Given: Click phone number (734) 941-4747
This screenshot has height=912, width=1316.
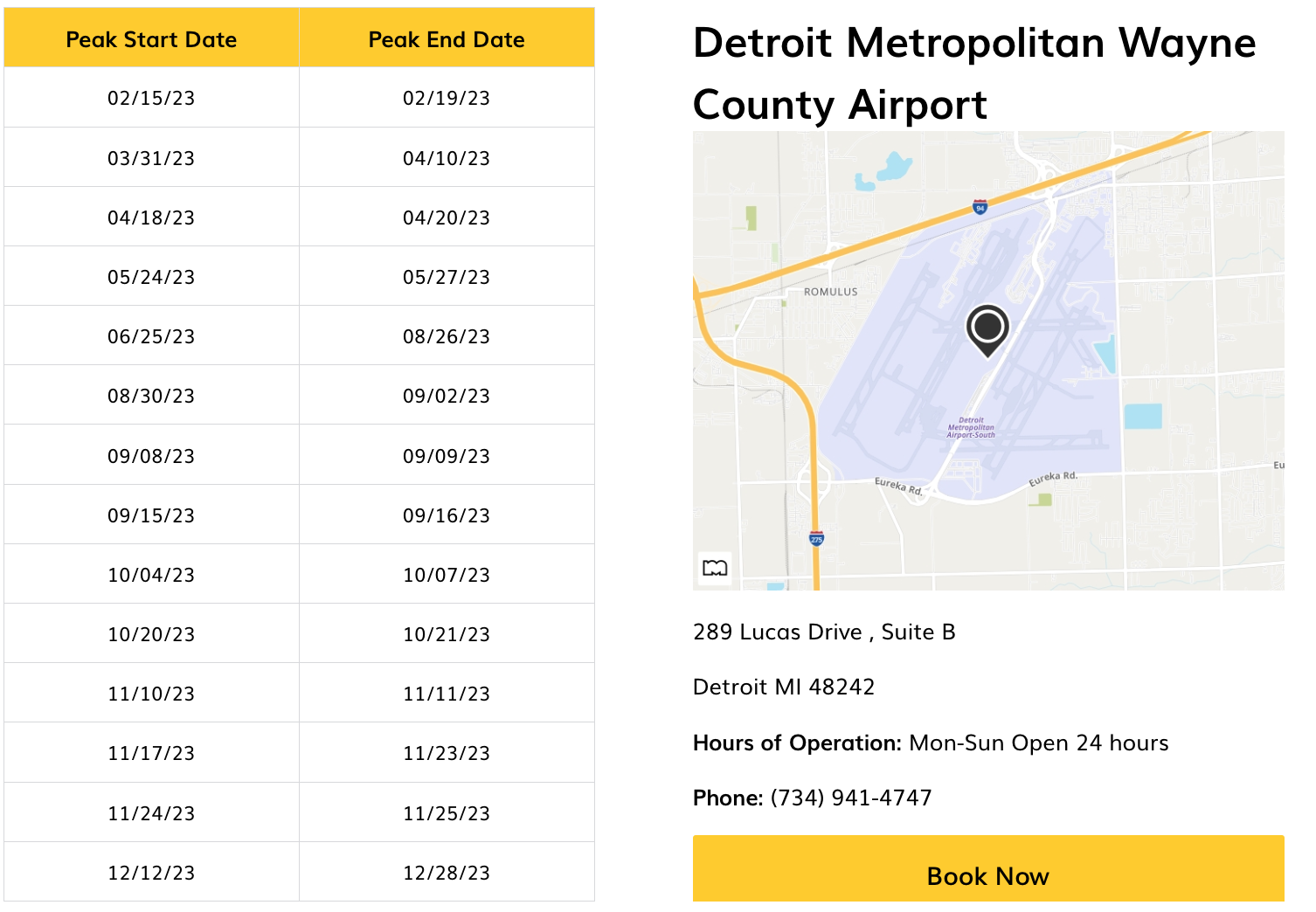Looking at the screenshot, I should coord(851,798).
